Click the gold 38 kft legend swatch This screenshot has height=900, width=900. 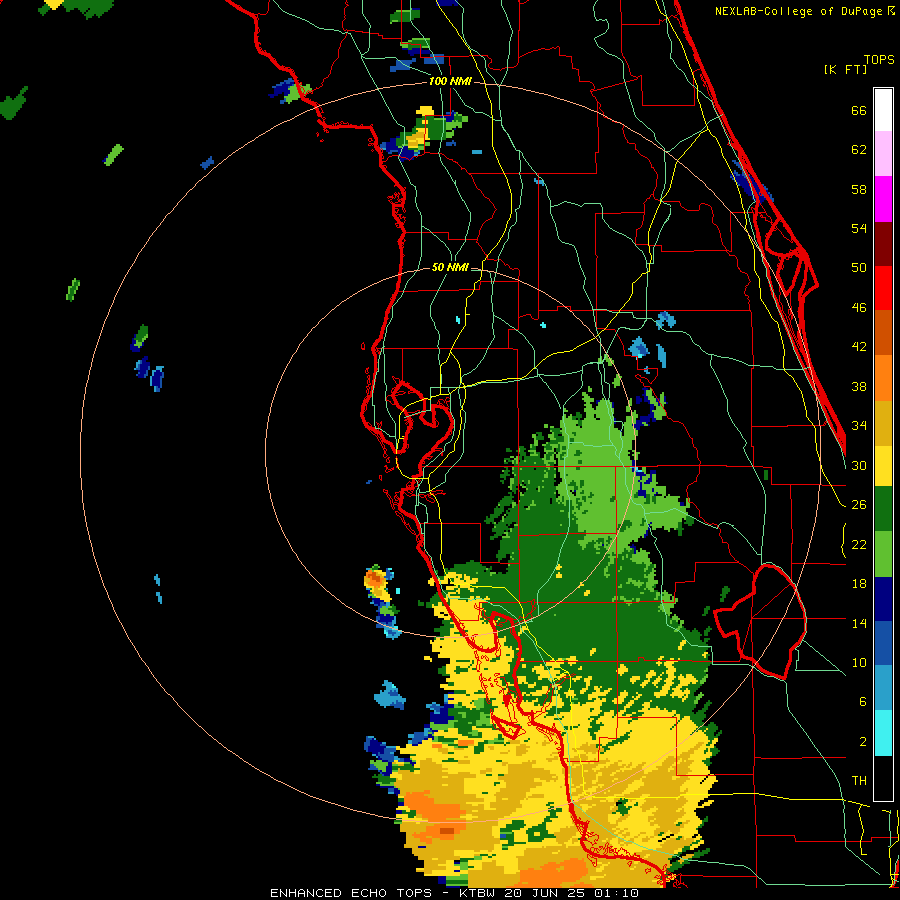(883, 423)
